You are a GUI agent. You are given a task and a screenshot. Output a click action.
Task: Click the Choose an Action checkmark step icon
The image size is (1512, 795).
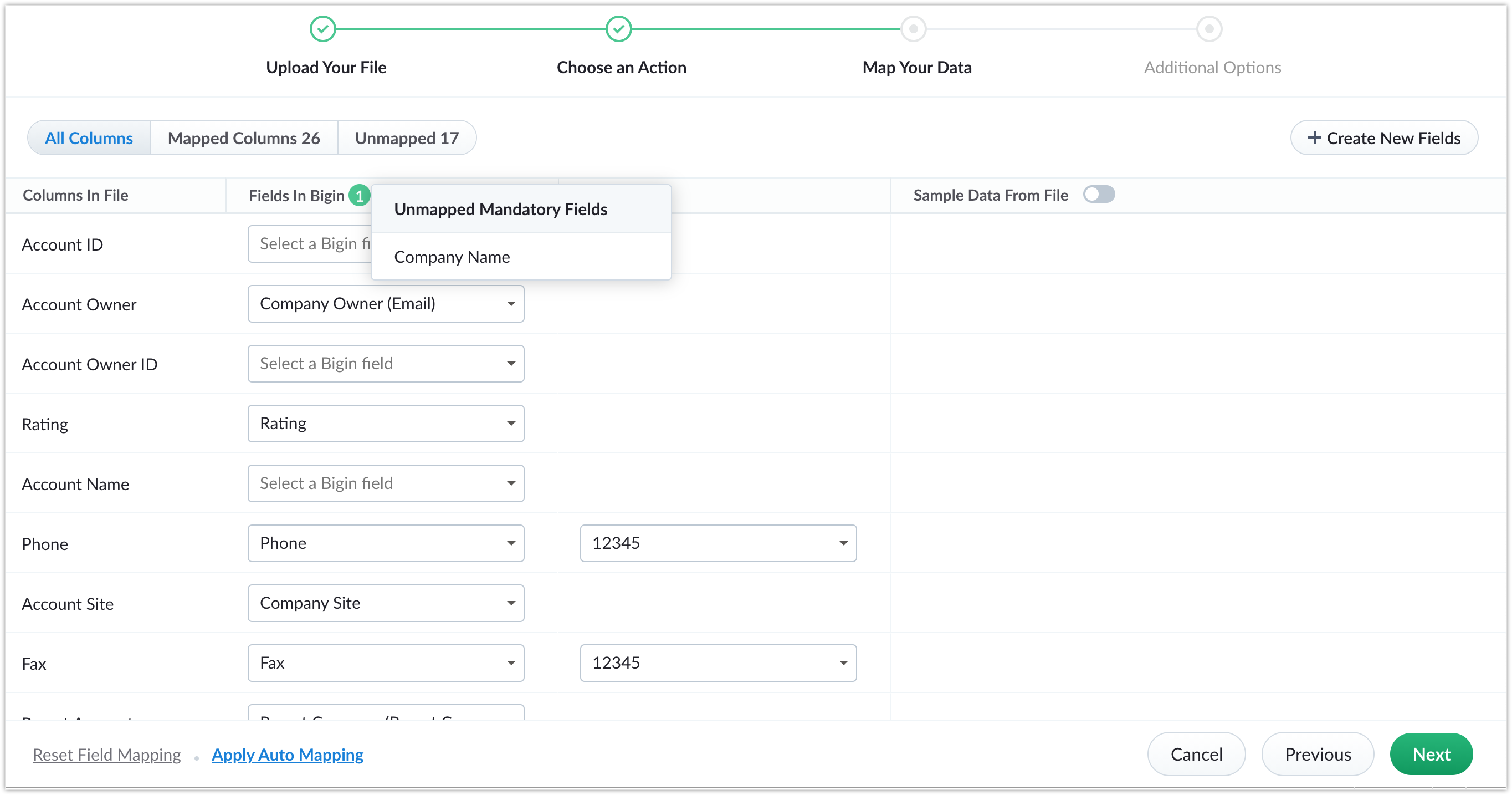click(x=619, y=28)
